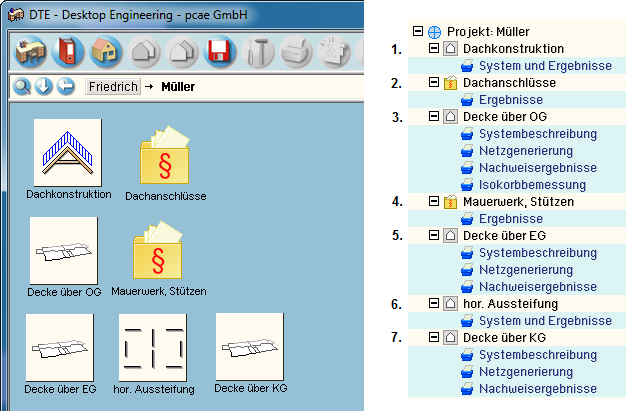Open Netzgenerierung under Decke über KG
This screenshot has width=636, height=411.
524,372
